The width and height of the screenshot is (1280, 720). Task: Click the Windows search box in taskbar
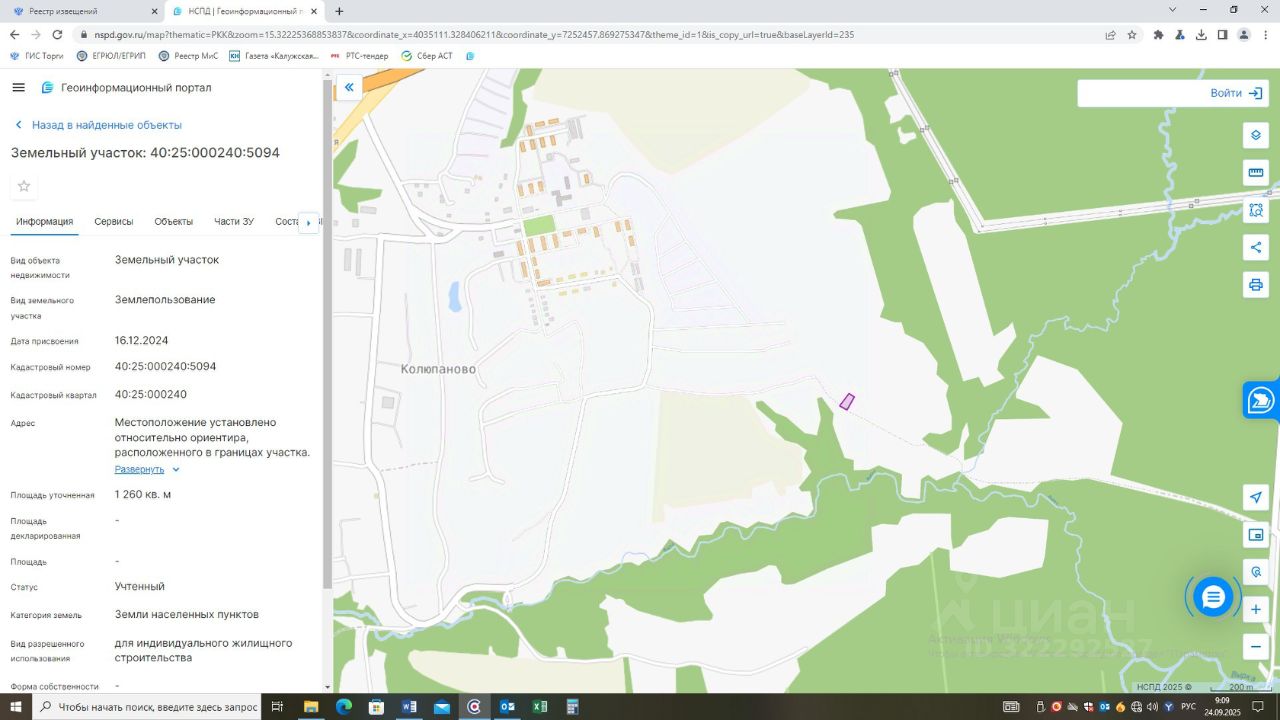(x=148, y=707)
